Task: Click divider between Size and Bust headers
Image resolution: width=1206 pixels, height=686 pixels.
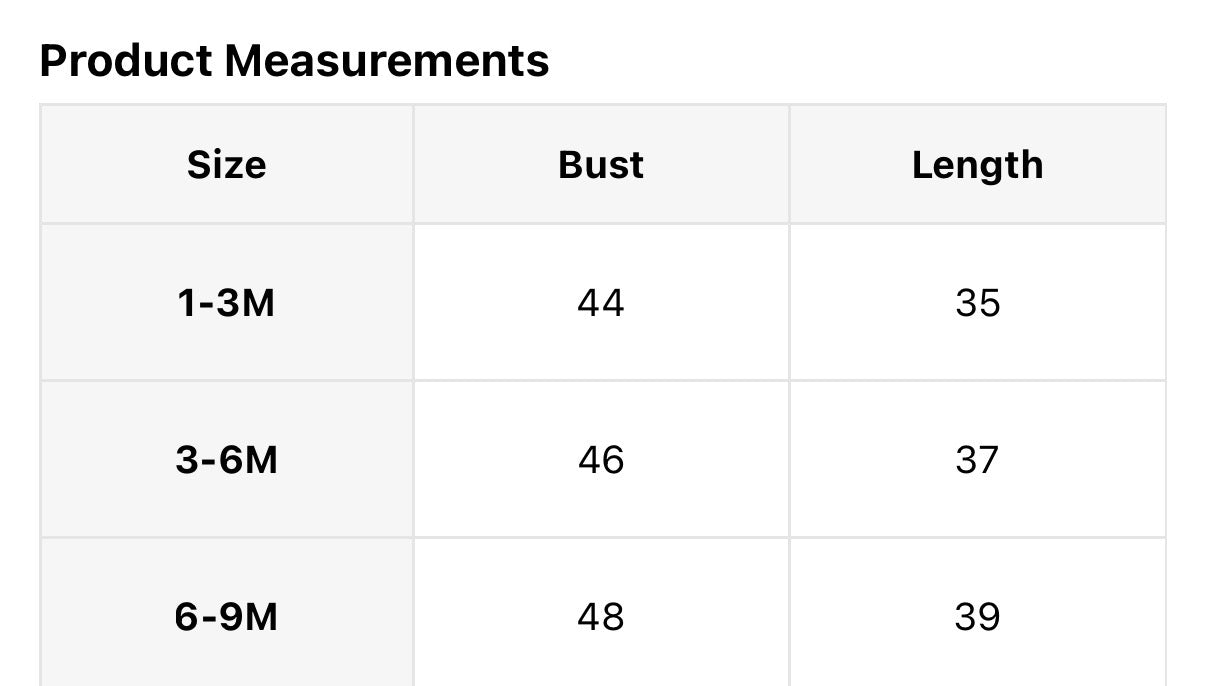Action: click(x=414, y=165)
